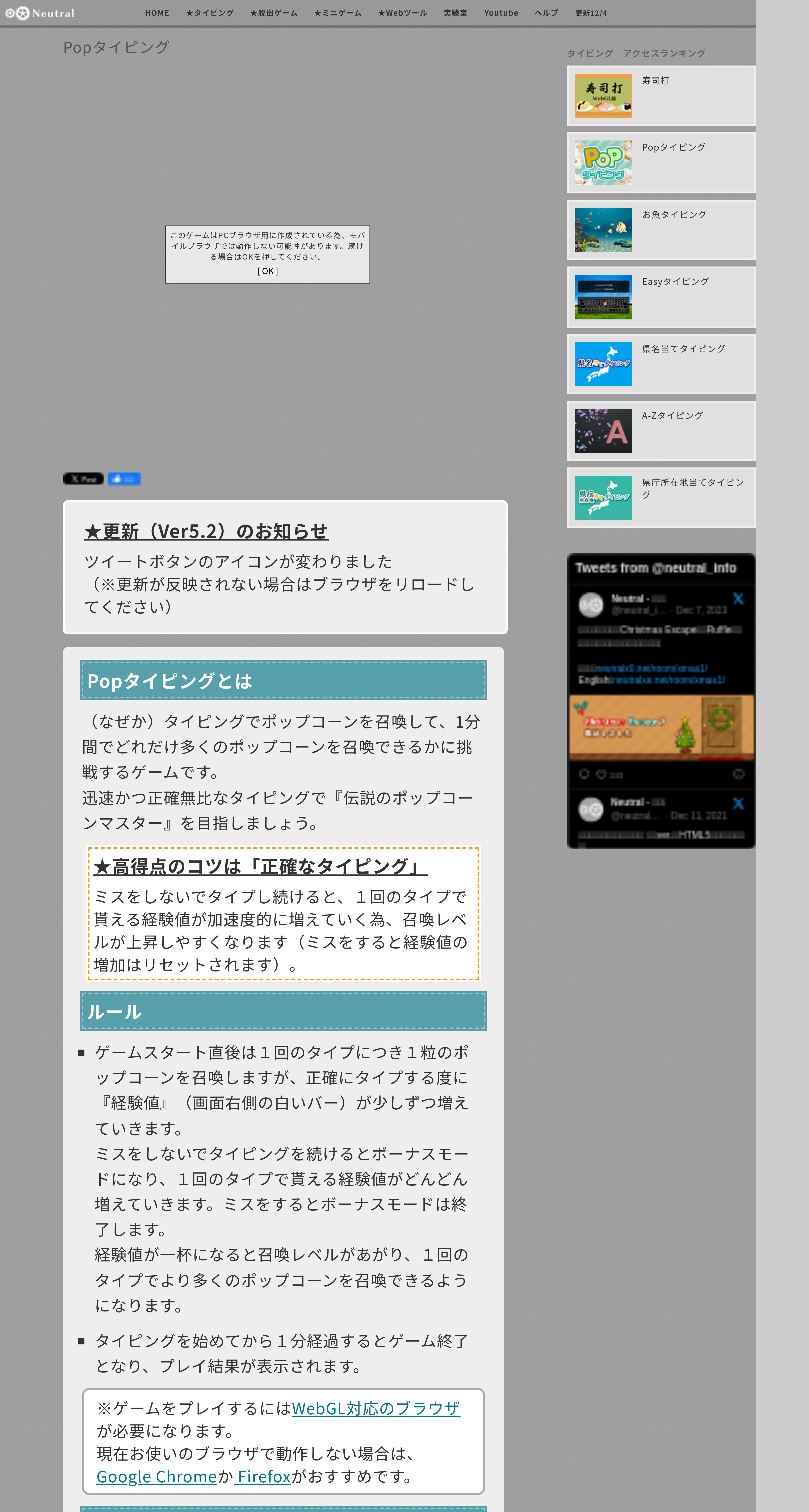Open the Google Chrome link
The image size is (809, 1512).
(x=157, y=1476)
